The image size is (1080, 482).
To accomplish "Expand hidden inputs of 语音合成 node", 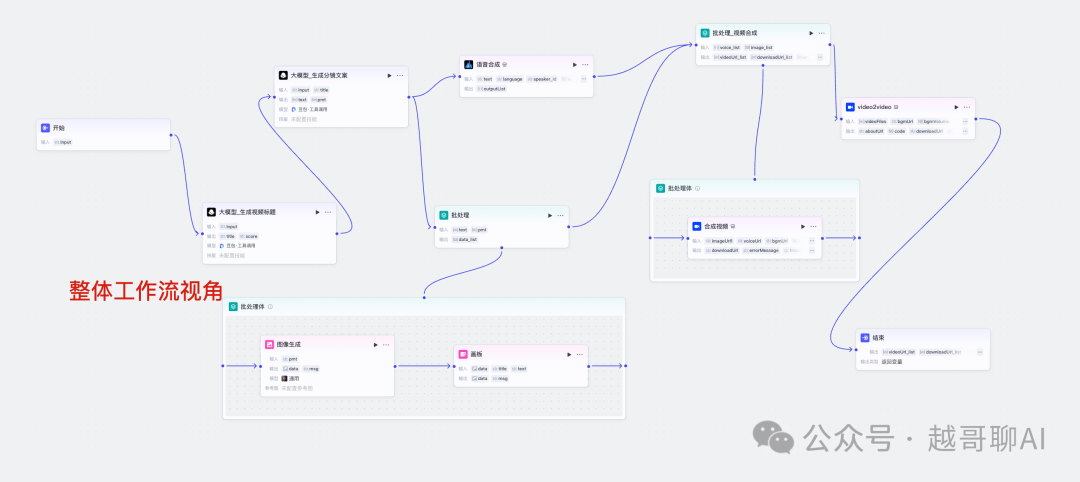I will 584,79.
